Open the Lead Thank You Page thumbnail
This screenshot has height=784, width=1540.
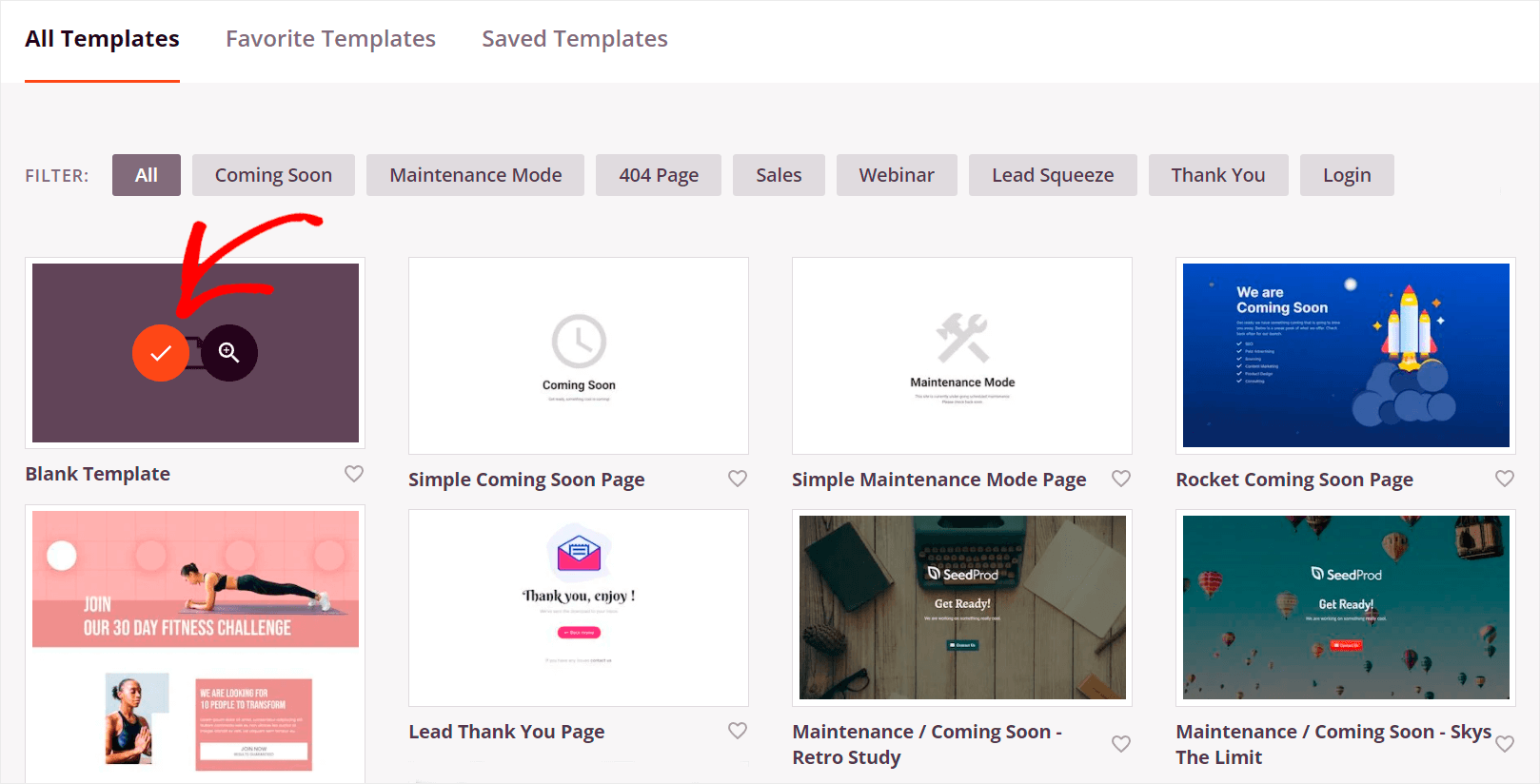579,608
